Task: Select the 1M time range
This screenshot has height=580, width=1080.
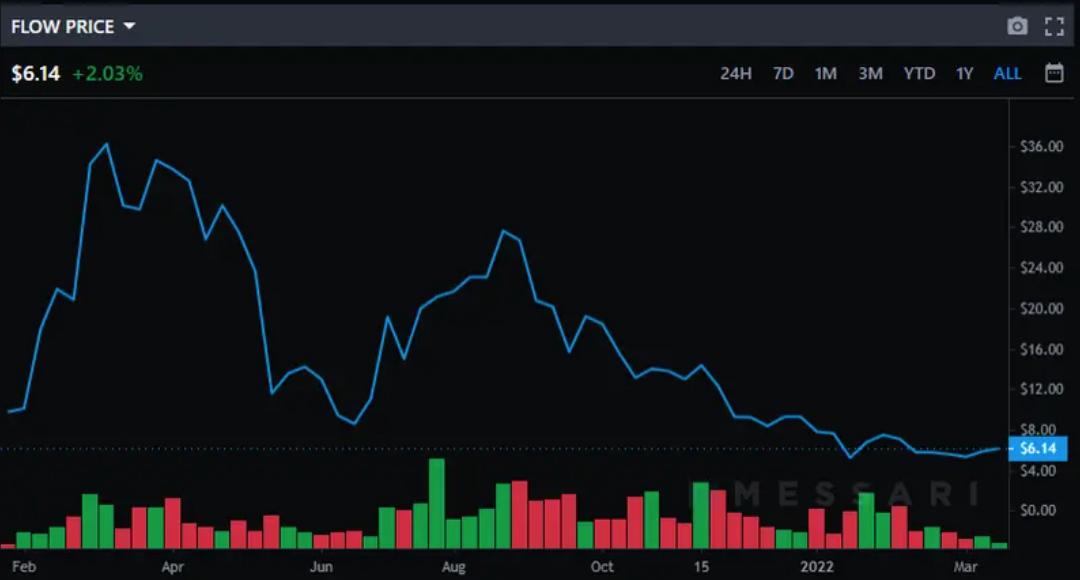Action: coord(825,74)
